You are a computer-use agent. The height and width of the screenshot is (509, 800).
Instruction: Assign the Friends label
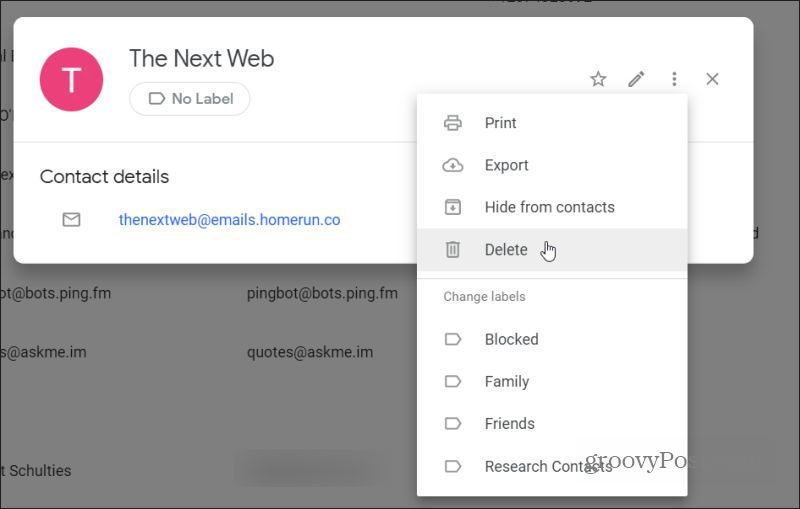tap(552, 424)
